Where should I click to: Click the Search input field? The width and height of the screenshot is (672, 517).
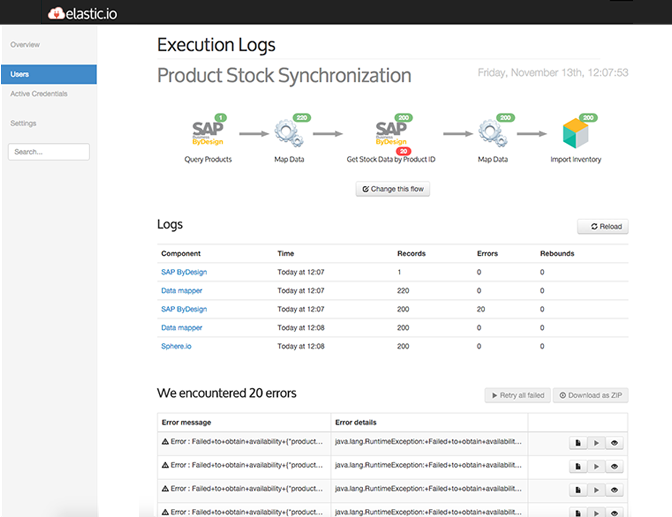[49, 152]
